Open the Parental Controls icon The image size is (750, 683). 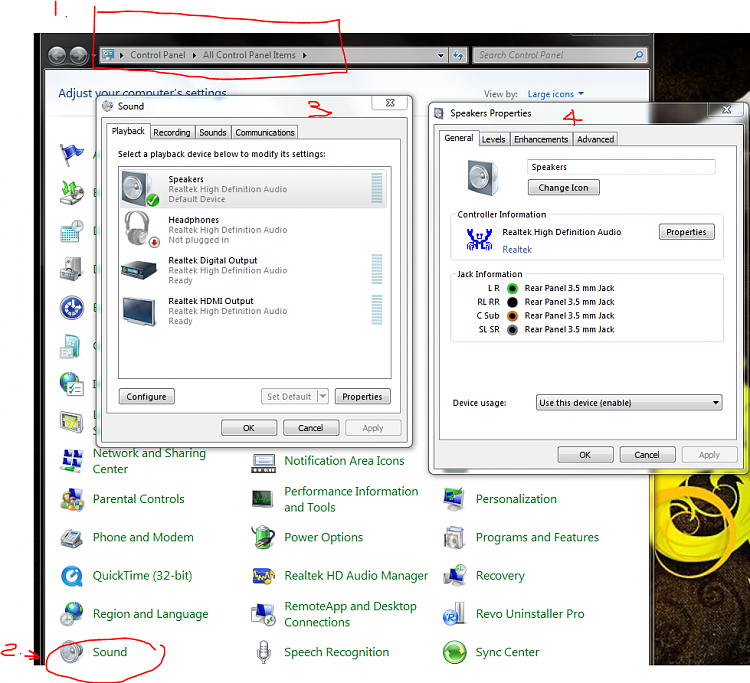(x=72, y=499)
